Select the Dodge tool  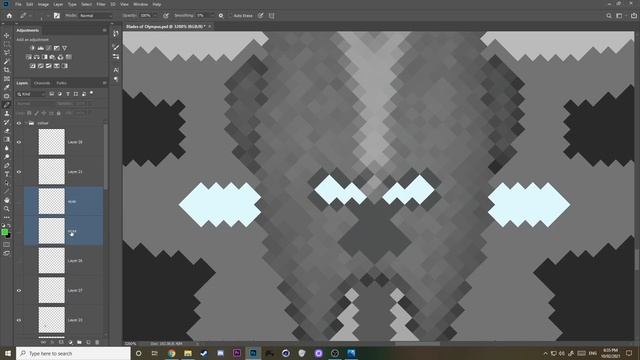(7, 157)
